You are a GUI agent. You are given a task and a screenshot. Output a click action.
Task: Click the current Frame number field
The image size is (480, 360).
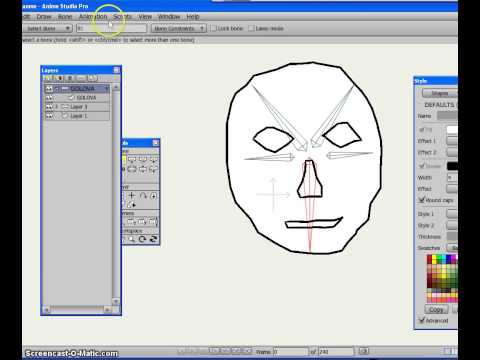click(291, 351)
